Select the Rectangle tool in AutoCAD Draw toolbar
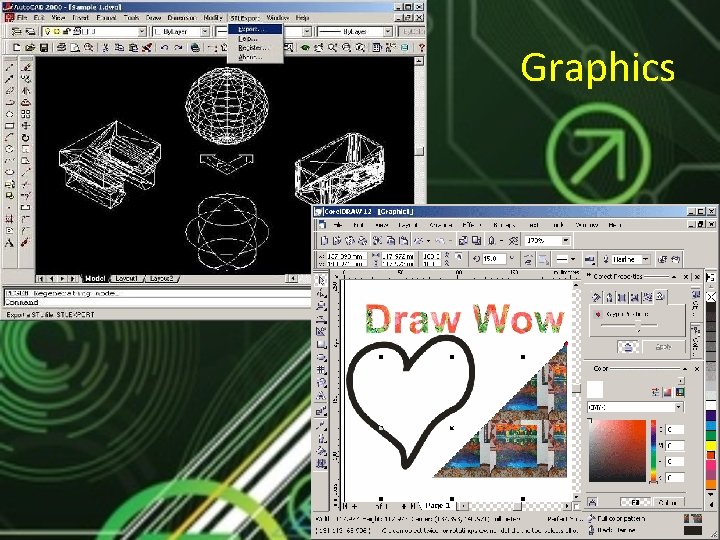Viewport: 720px width, 540px height. coord(9,126)
